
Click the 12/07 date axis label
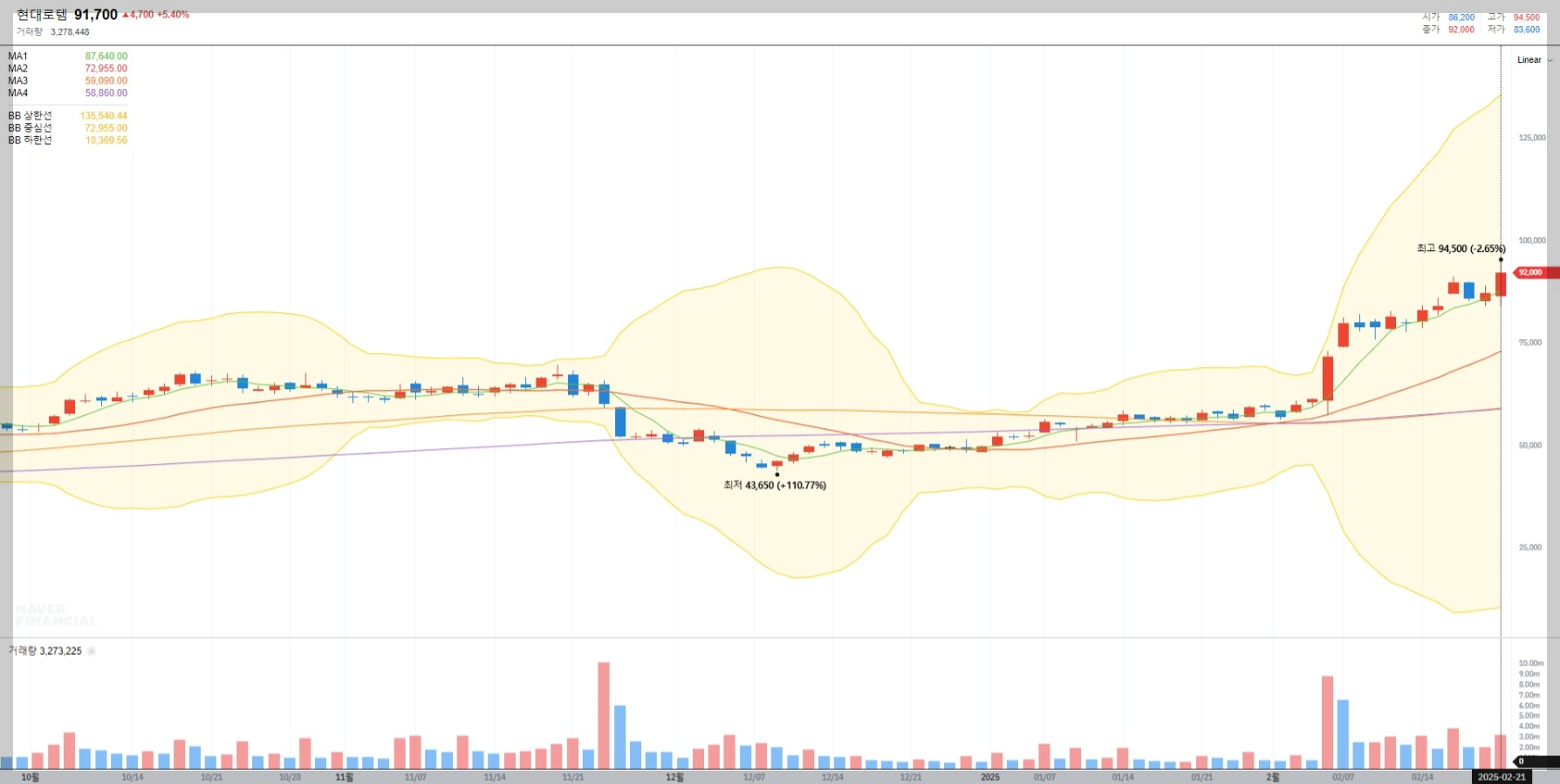(754, 777)
